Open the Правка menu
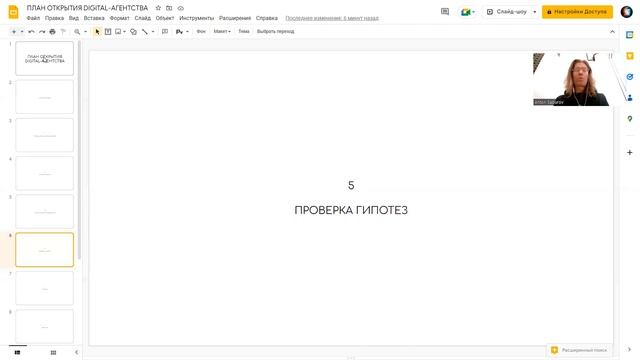This screenshot has height=360, width=640. point(54,18)
